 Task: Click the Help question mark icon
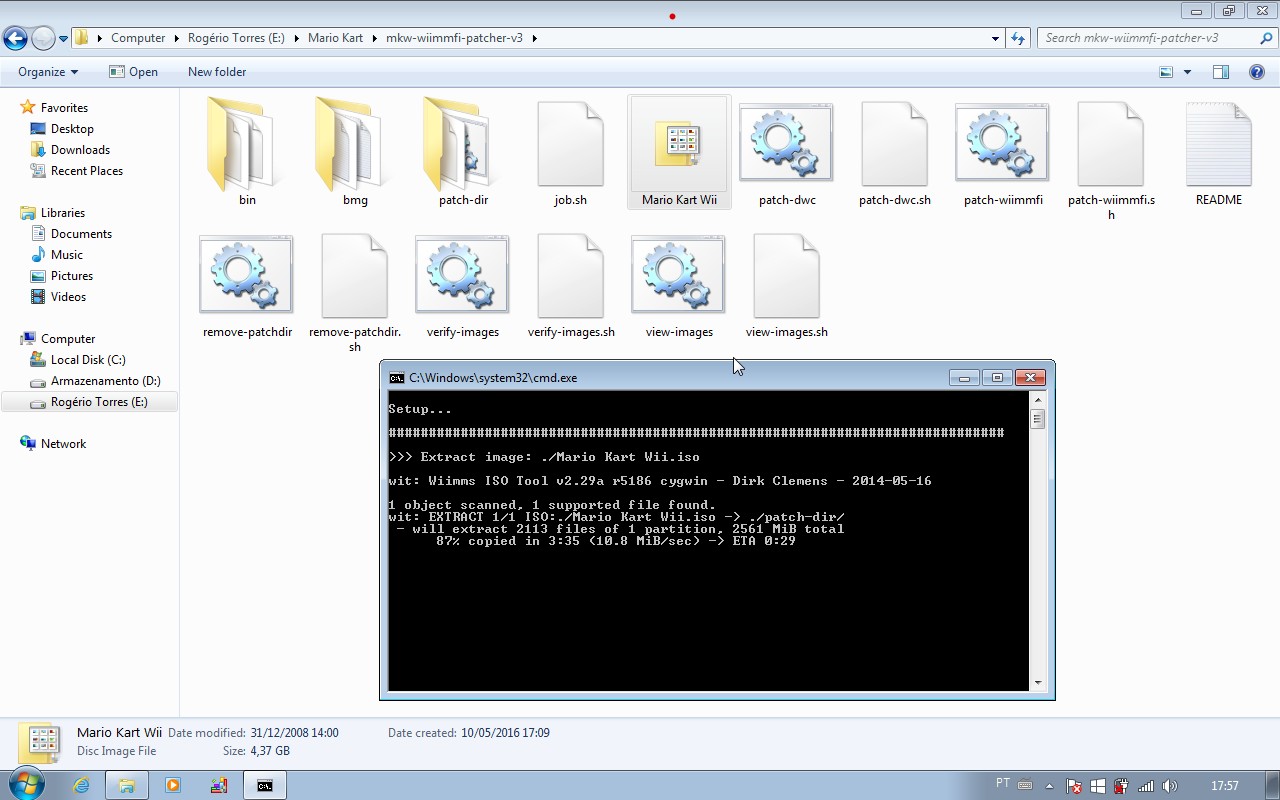tap(1257, 72)
